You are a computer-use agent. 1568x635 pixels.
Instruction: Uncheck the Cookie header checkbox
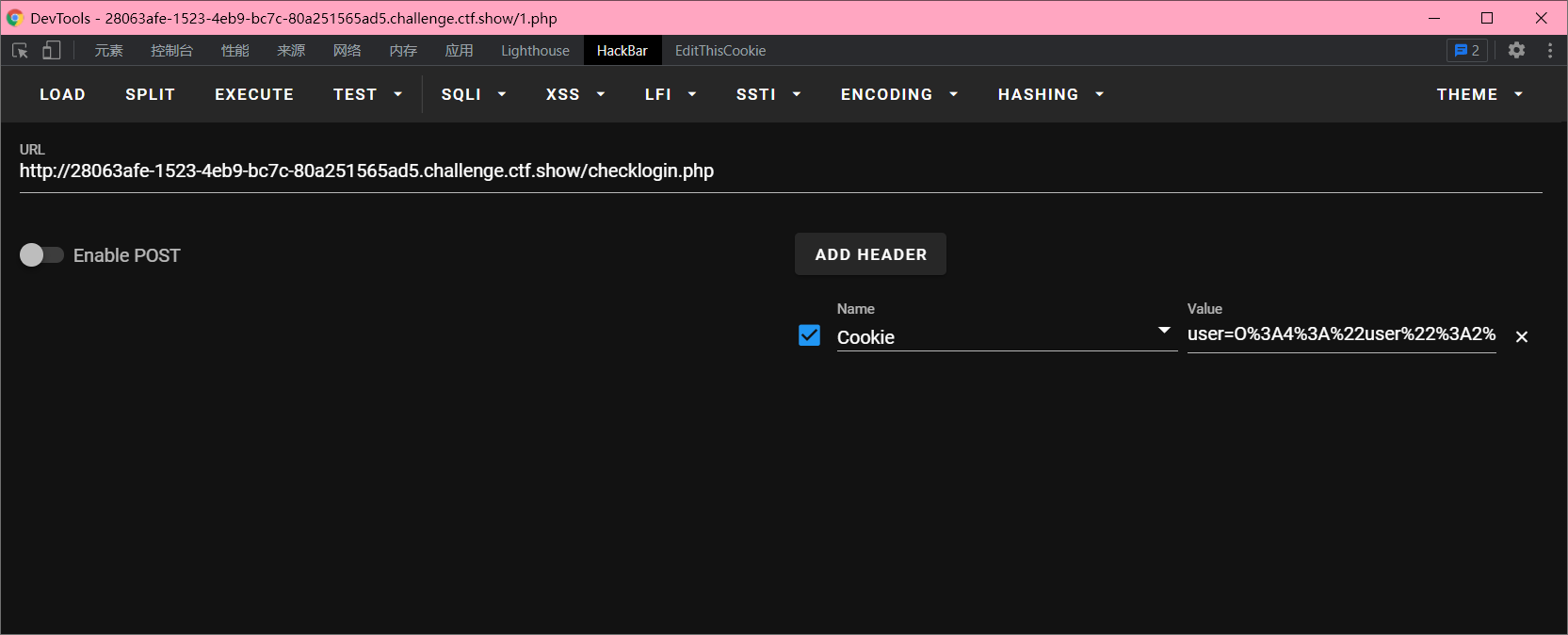[x=809, y=335]
